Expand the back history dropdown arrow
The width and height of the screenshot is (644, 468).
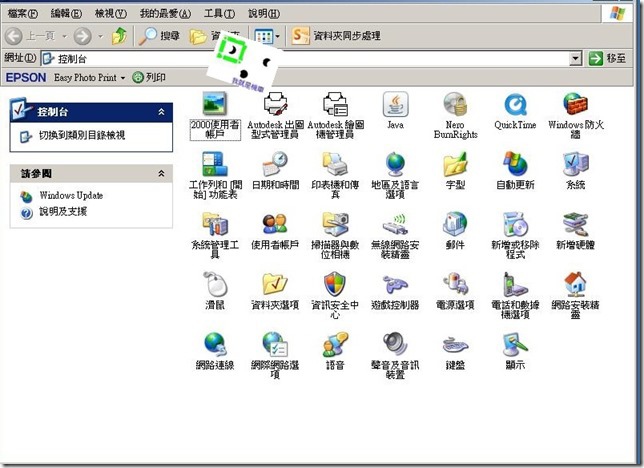64,36
